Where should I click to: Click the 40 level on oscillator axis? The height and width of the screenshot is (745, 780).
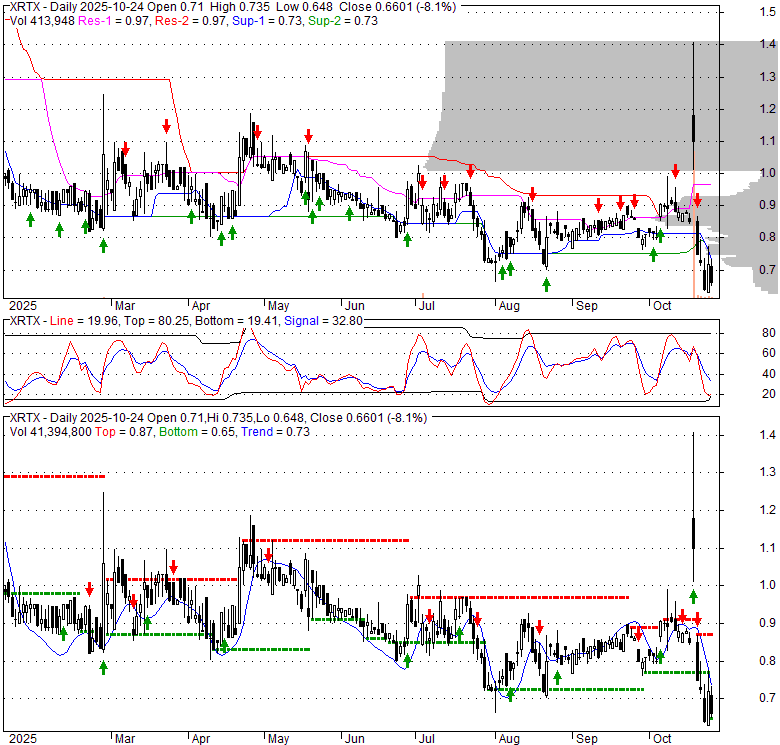tap(769, 373)
